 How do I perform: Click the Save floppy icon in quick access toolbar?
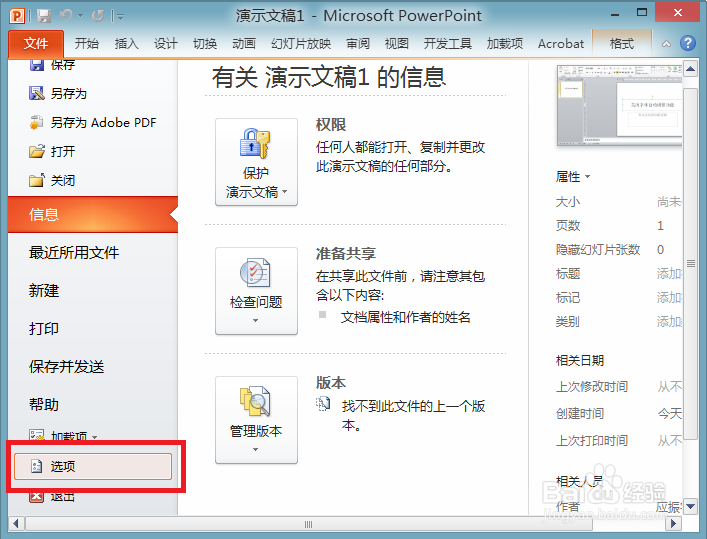pos(44,16)
